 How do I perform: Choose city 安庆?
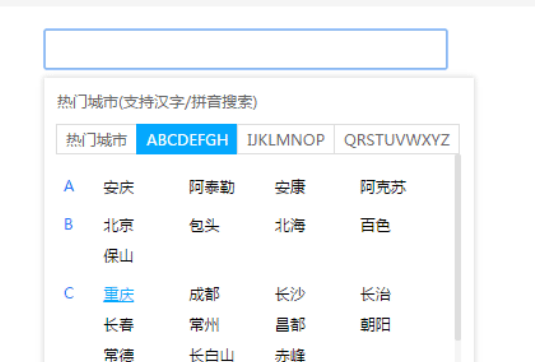[119, 188]
